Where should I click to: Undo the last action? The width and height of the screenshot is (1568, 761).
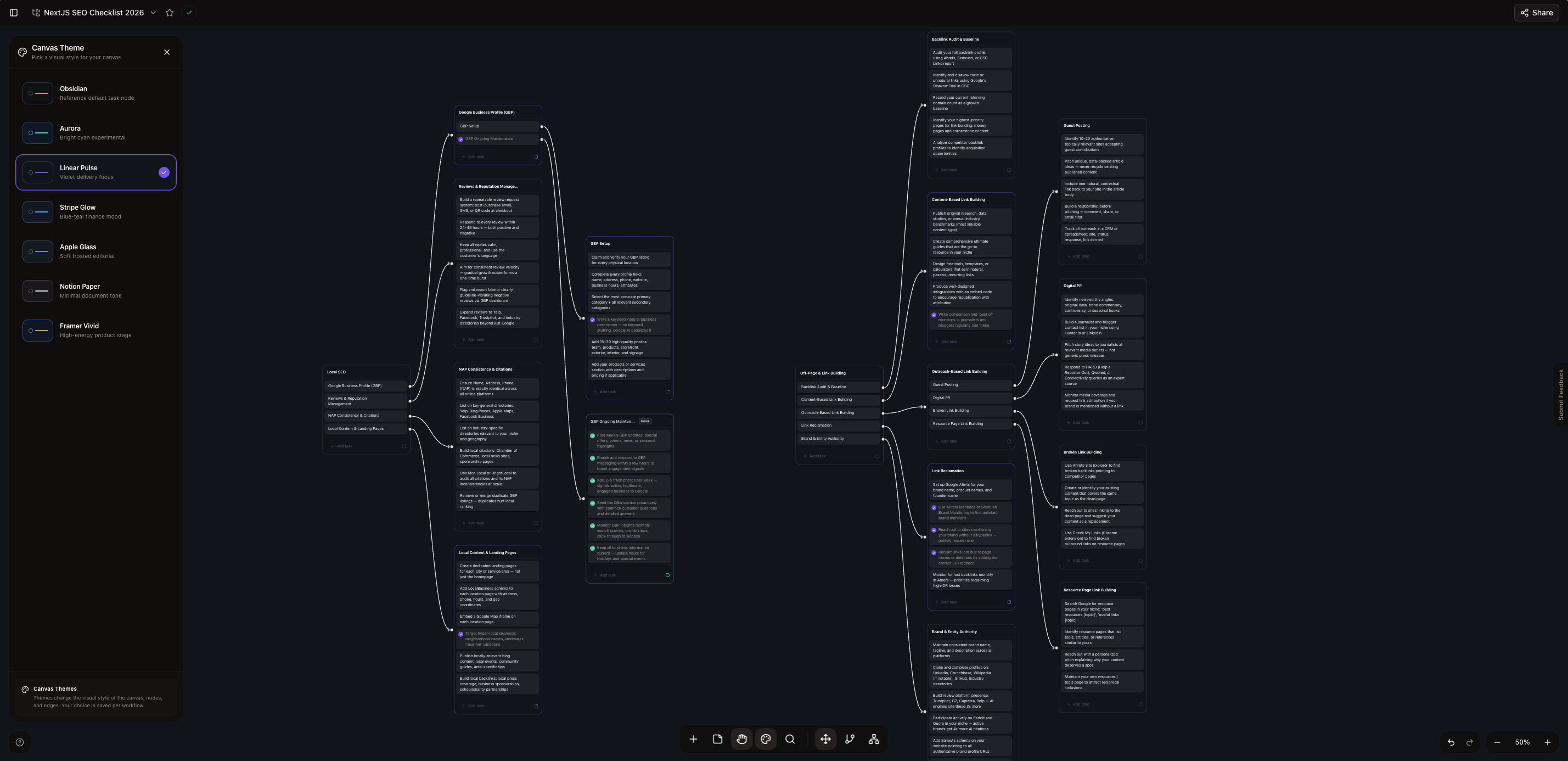coord(1451,742)
